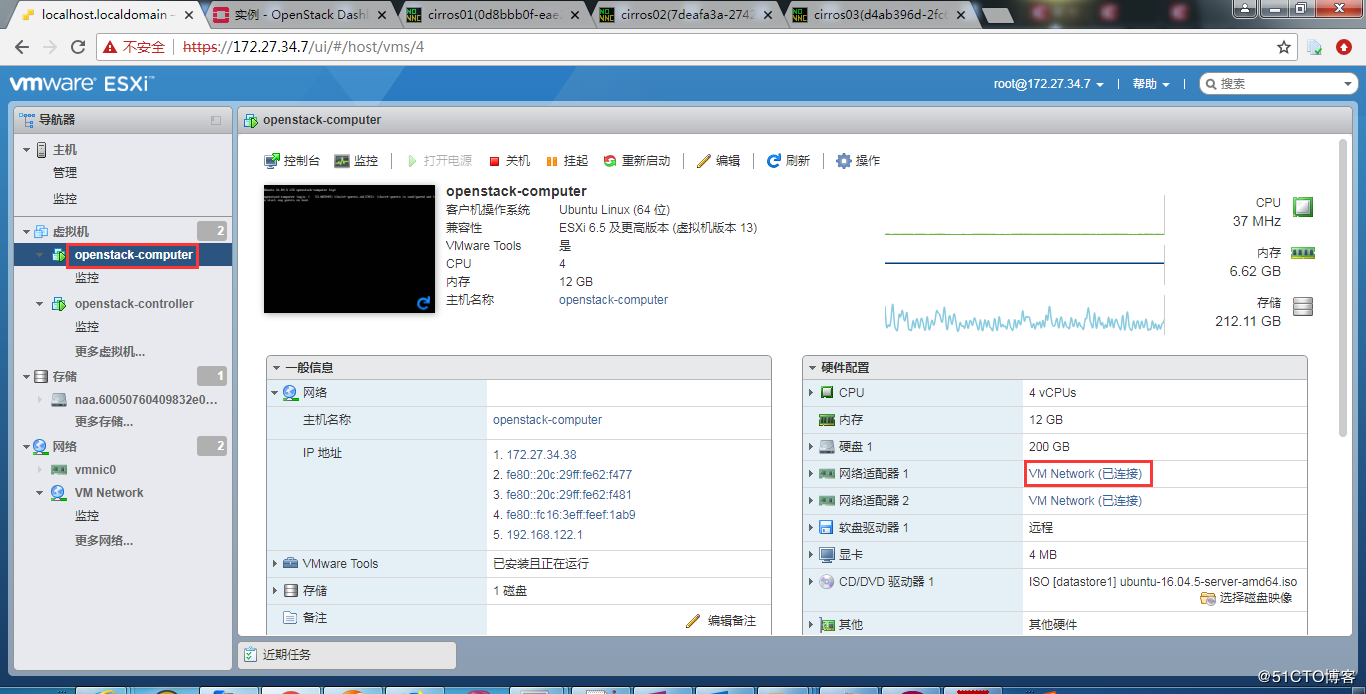The width and height of the screenshot is (1366, 694).
Task: Click VM Network link for adapter 1
Action: point(1085,474)
